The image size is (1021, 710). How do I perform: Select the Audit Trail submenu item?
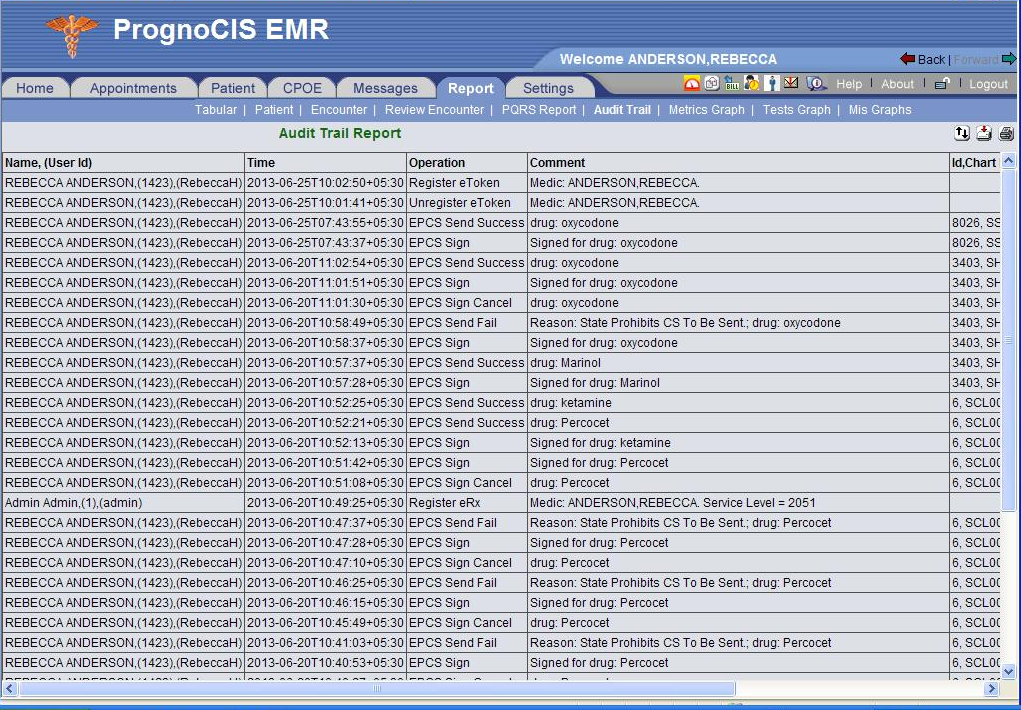(x=622, y=109)
